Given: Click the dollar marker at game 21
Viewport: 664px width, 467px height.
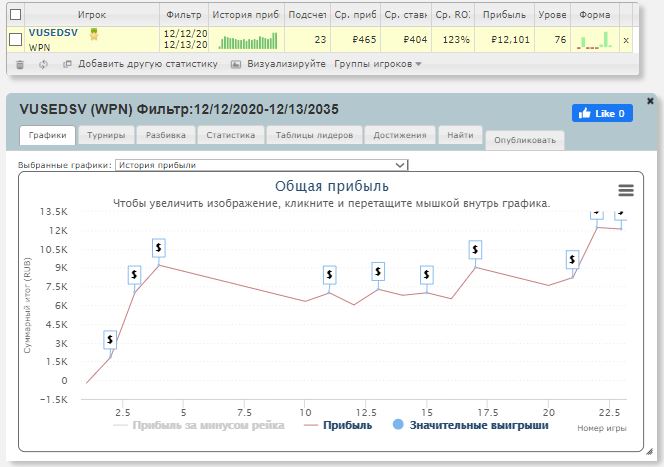Looking at the screenshot, I should coord(573,260).
